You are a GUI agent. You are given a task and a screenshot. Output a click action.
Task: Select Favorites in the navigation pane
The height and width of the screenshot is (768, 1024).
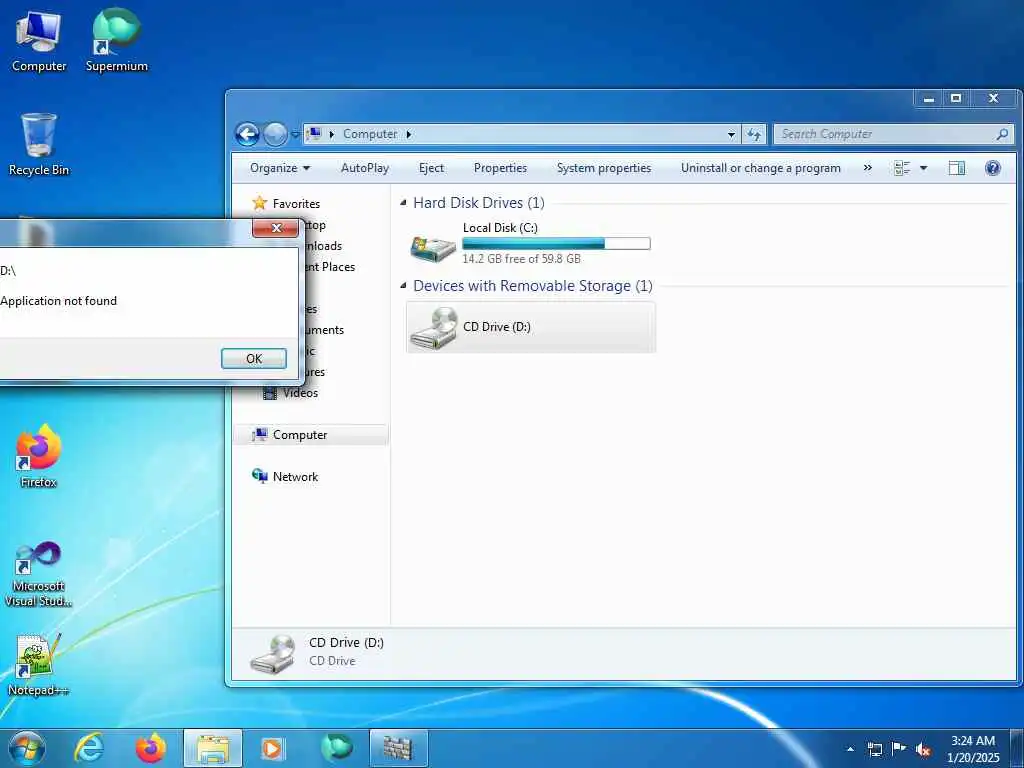pyautogui.click(x=296, y=204)
